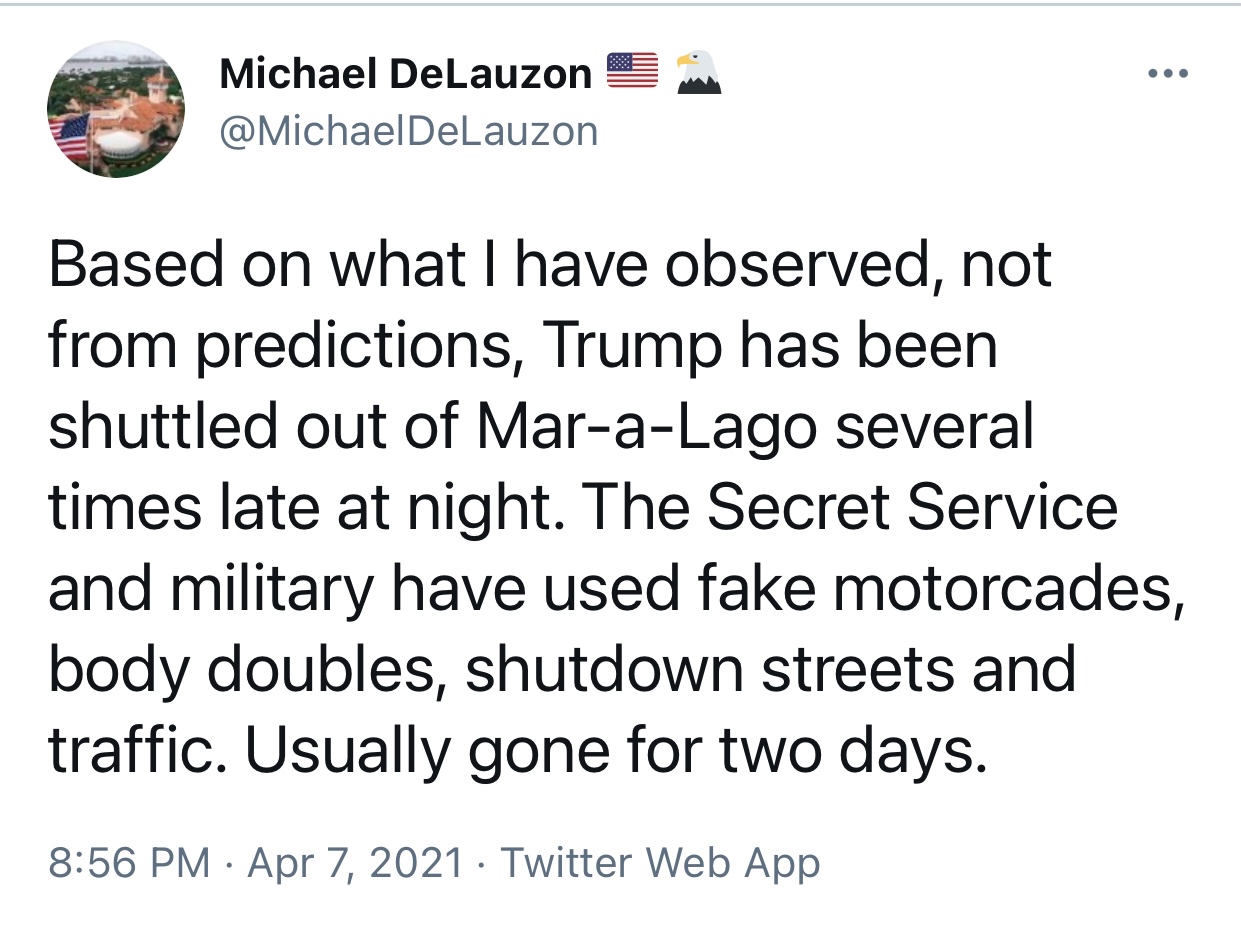Click "Secret Service" in the tweet text
This screenshot has width=1241, height=928.
[x=912, y=508]
